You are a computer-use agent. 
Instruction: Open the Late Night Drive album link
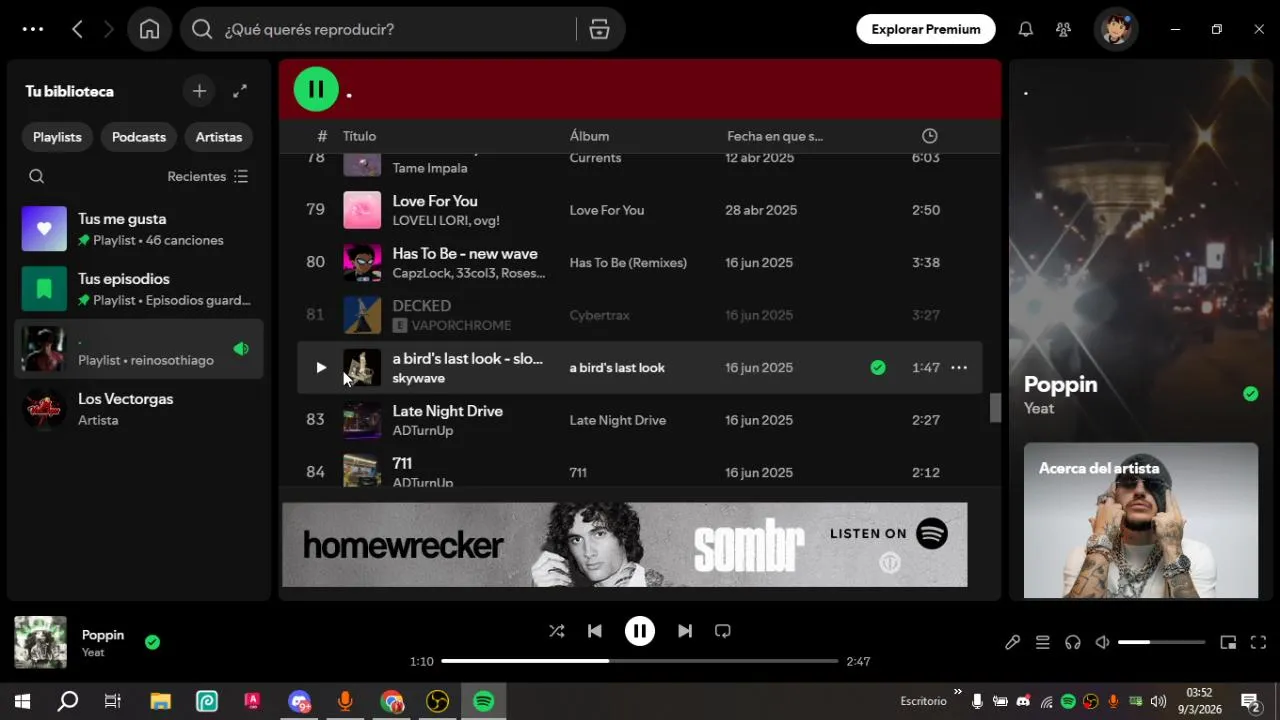click(617, 420)
